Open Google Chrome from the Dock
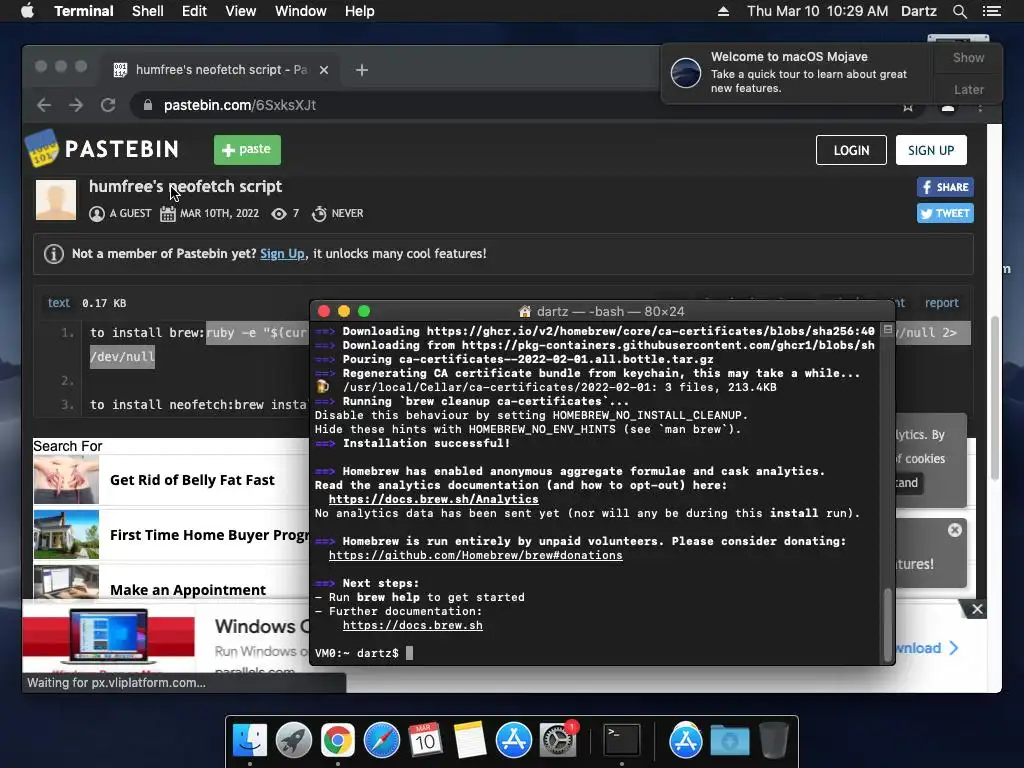The width and height of the screenshot is (1024, 768). pos(338,741)
